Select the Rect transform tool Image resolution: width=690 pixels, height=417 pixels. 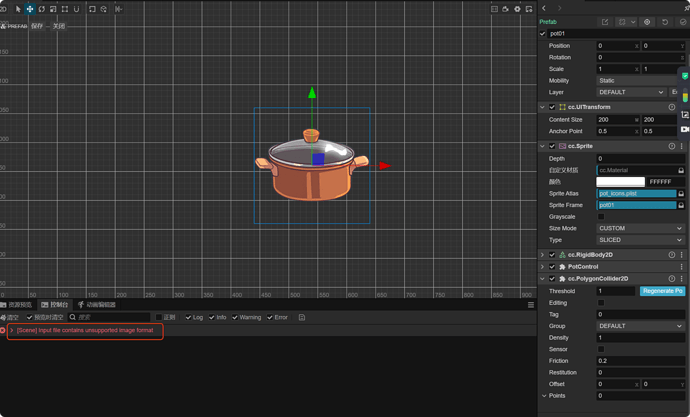coord(65,9)
